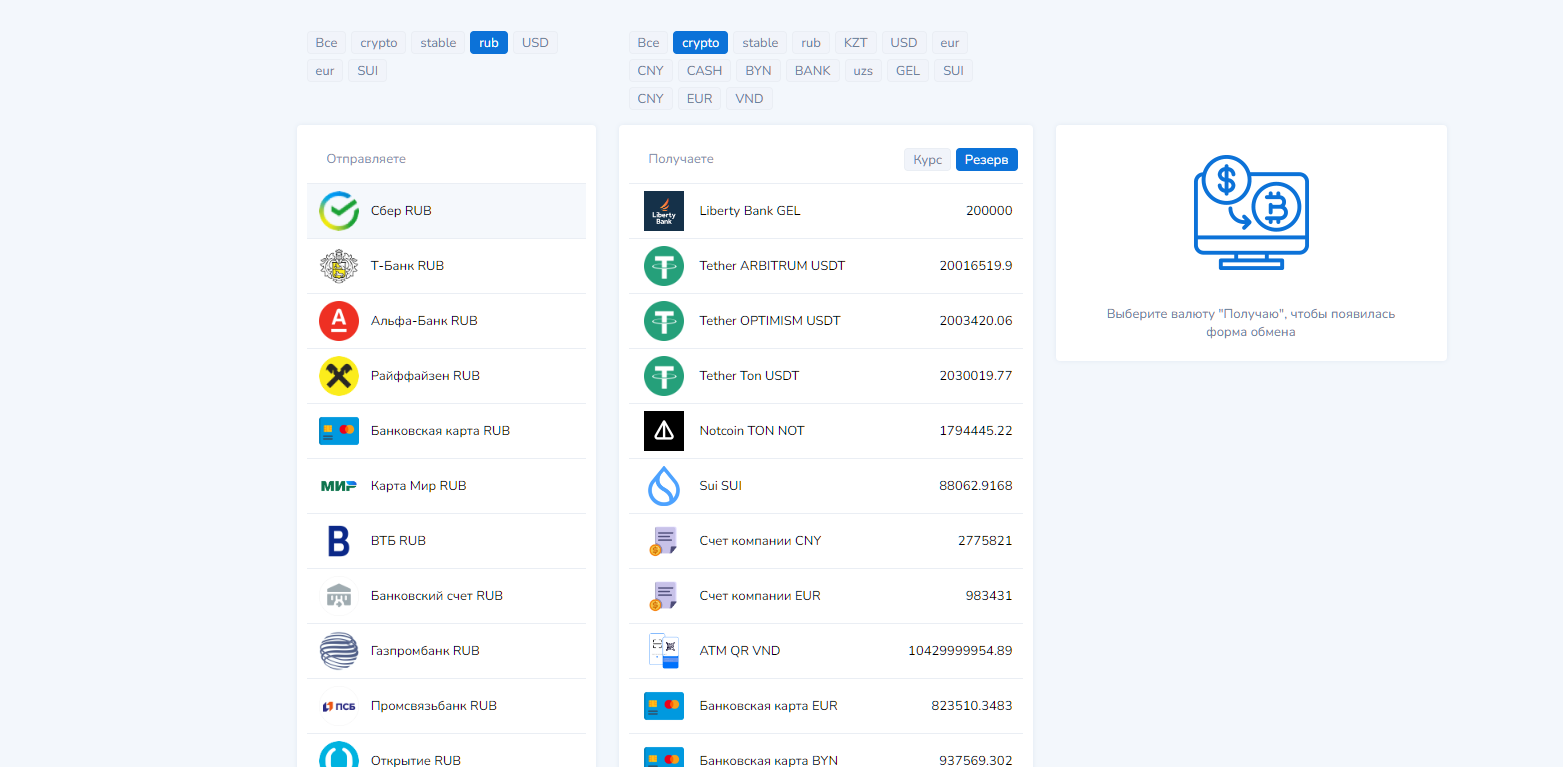Click the T-Bank RUB crest logo
The width and height of the screenshot is (1563, 767).
click(x=339, y=266)
